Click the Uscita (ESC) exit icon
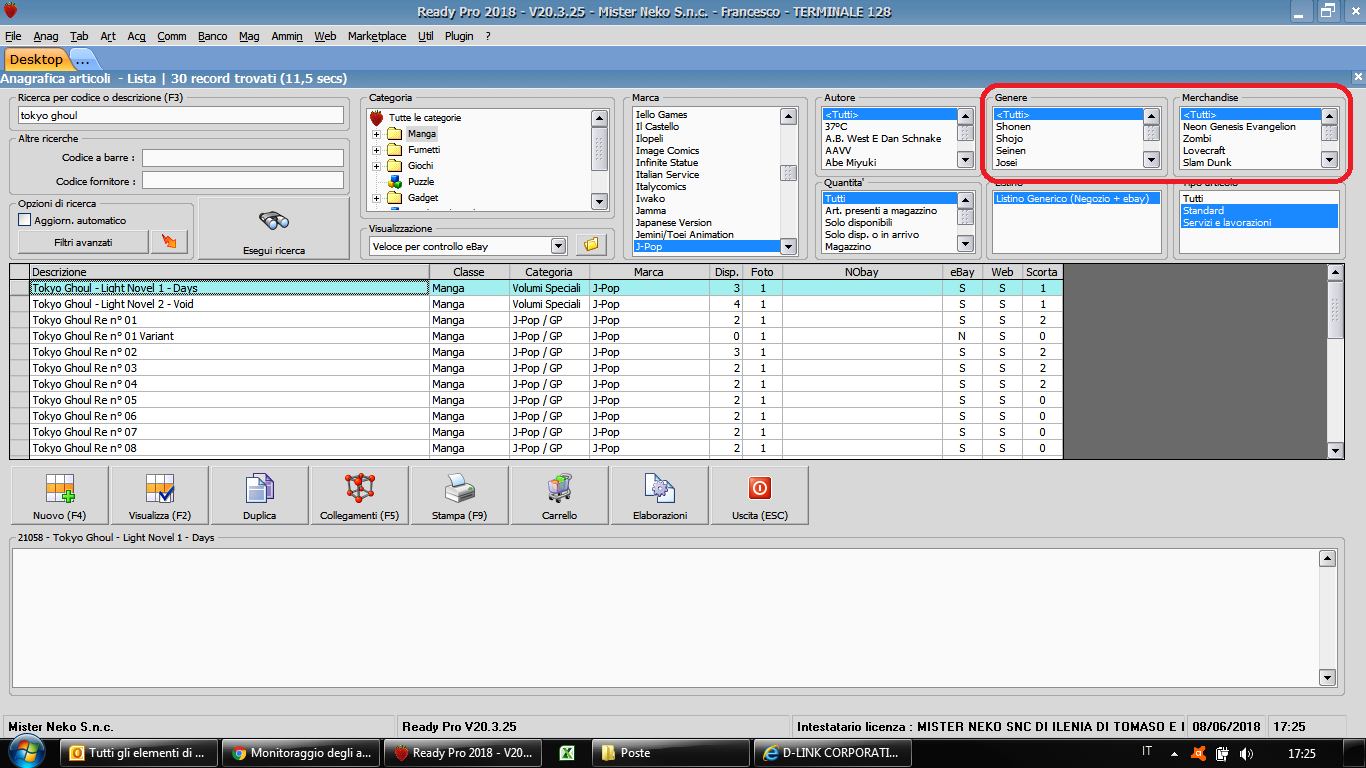The width and height of the screenshot is (1366, 768). pyautogui.click(x=760, y=488)
